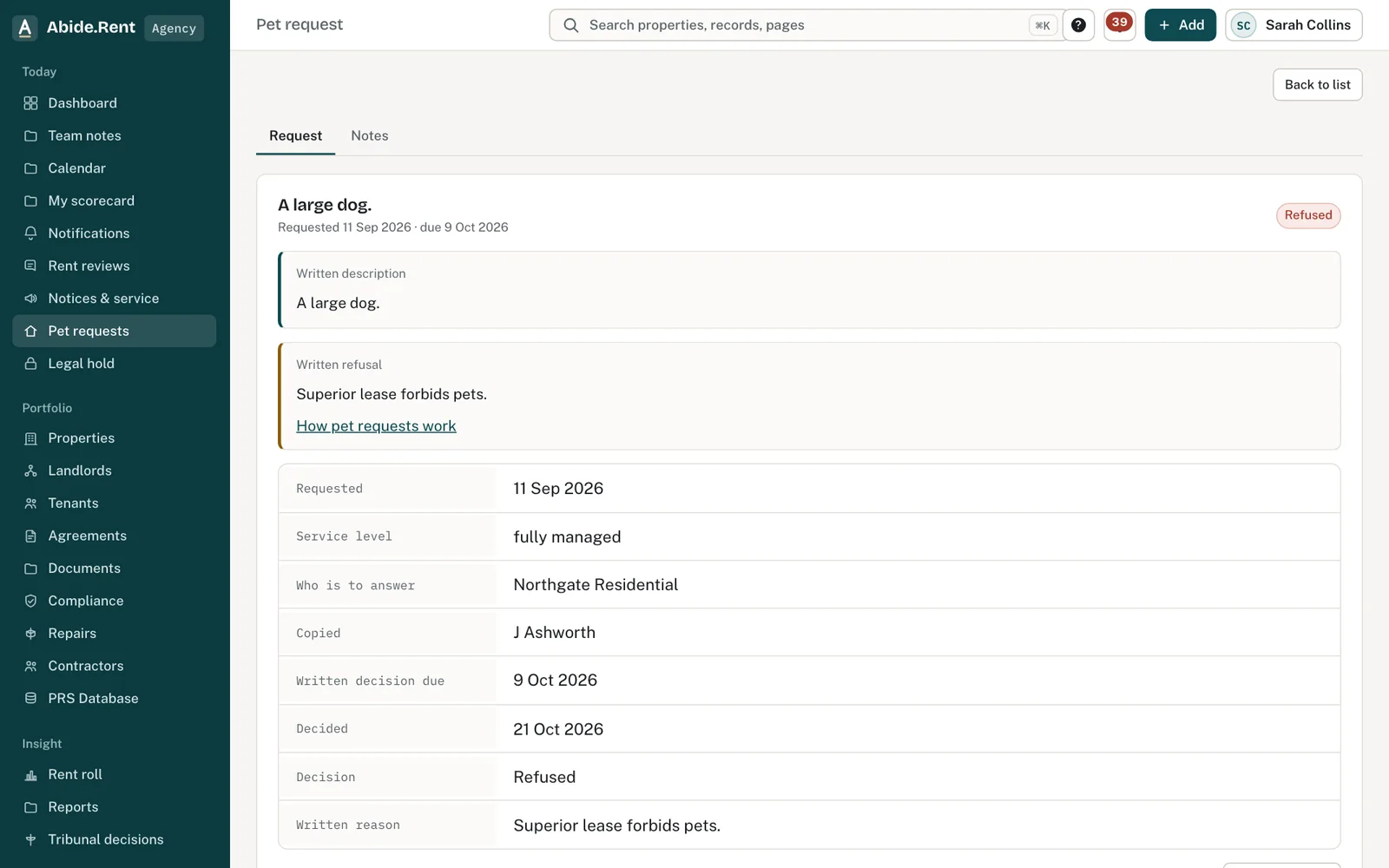Select the J Ashworth copied value

tap(554, 633)
